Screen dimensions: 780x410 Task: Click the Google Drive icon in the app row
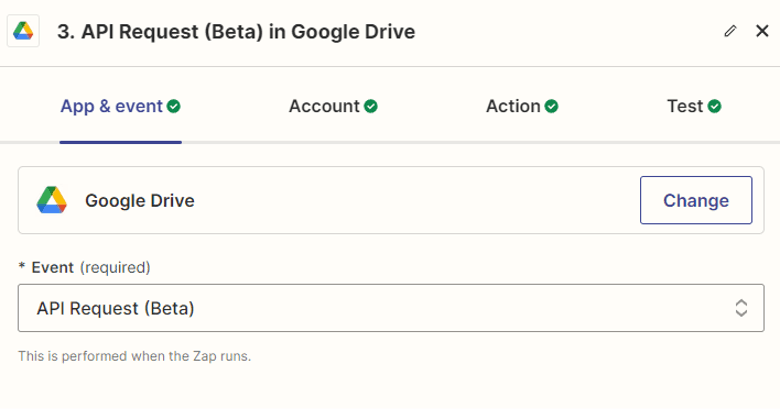tap(52, 200)
